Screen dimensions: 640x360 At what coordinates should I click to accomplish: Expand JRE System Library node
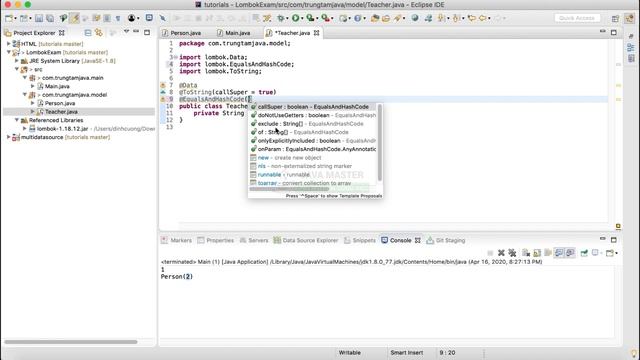tap(17, 61)
